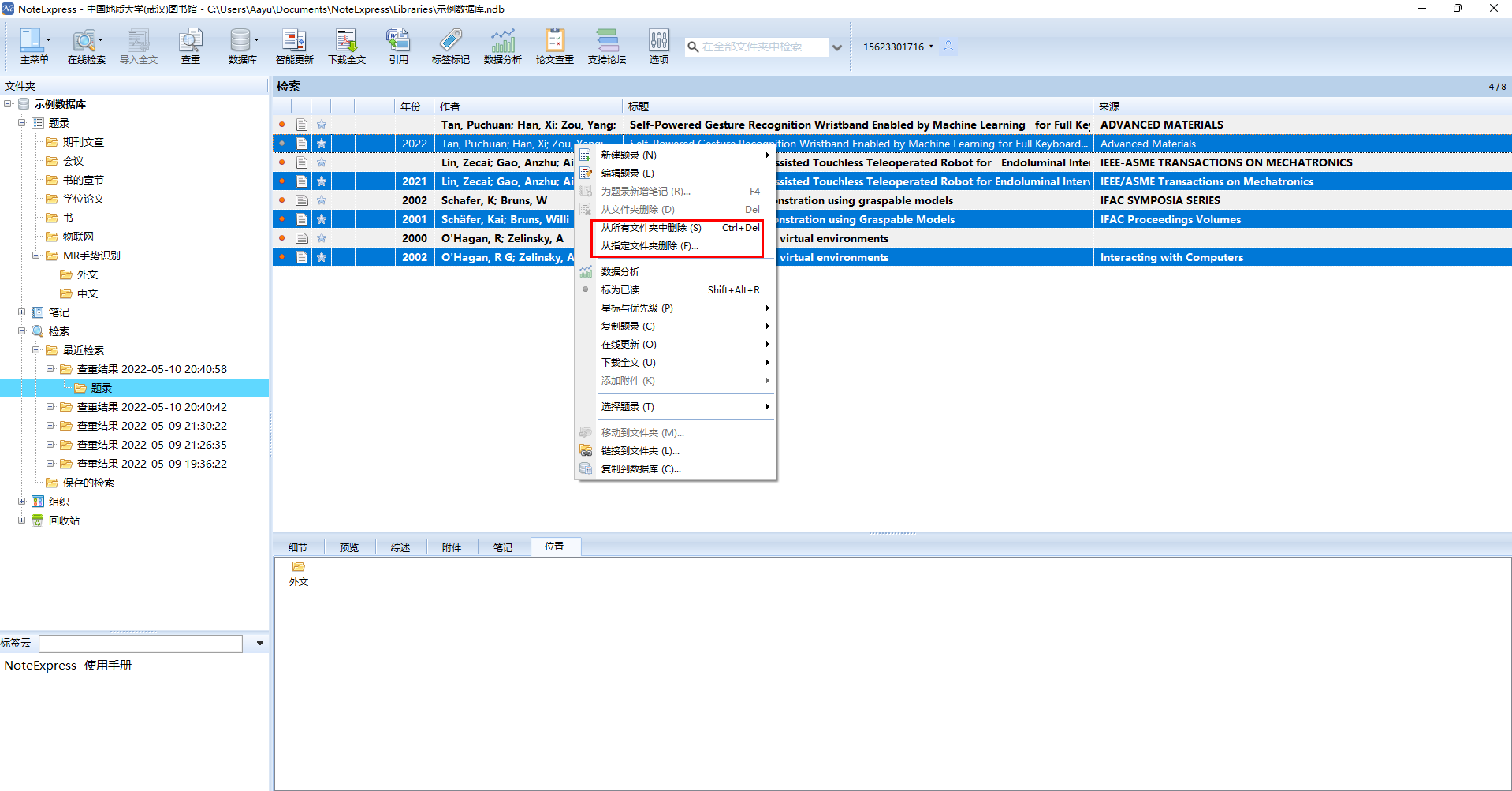Image resolution: width=1512 pixels, height=791 pixels.
Task: Open 标签标记 tag tool
Action: tap(450, 46)
